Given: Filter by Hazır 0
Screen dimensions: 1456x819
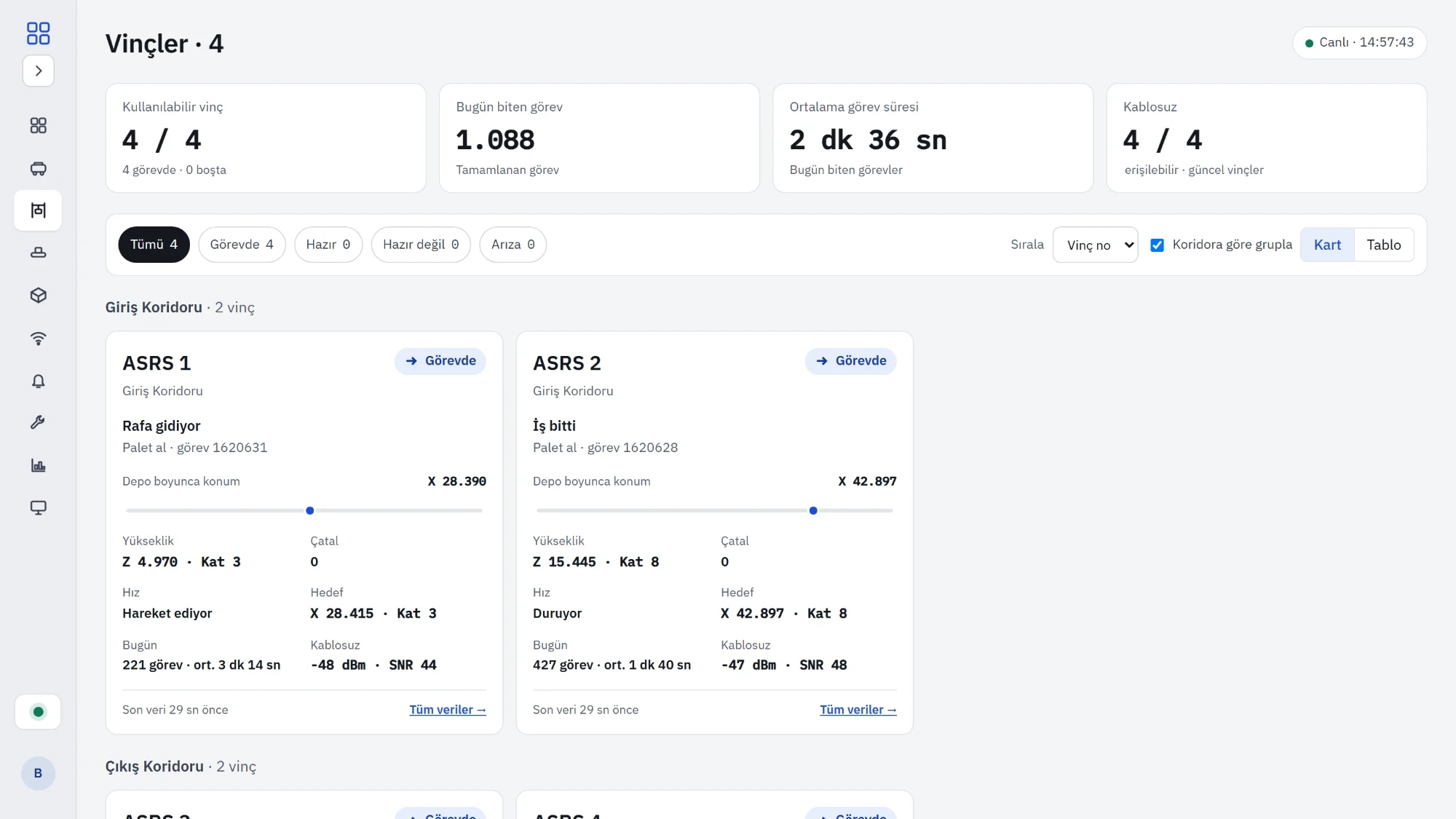Looking at the screenshot, I should pyautogui.click(x=328, y=245).
